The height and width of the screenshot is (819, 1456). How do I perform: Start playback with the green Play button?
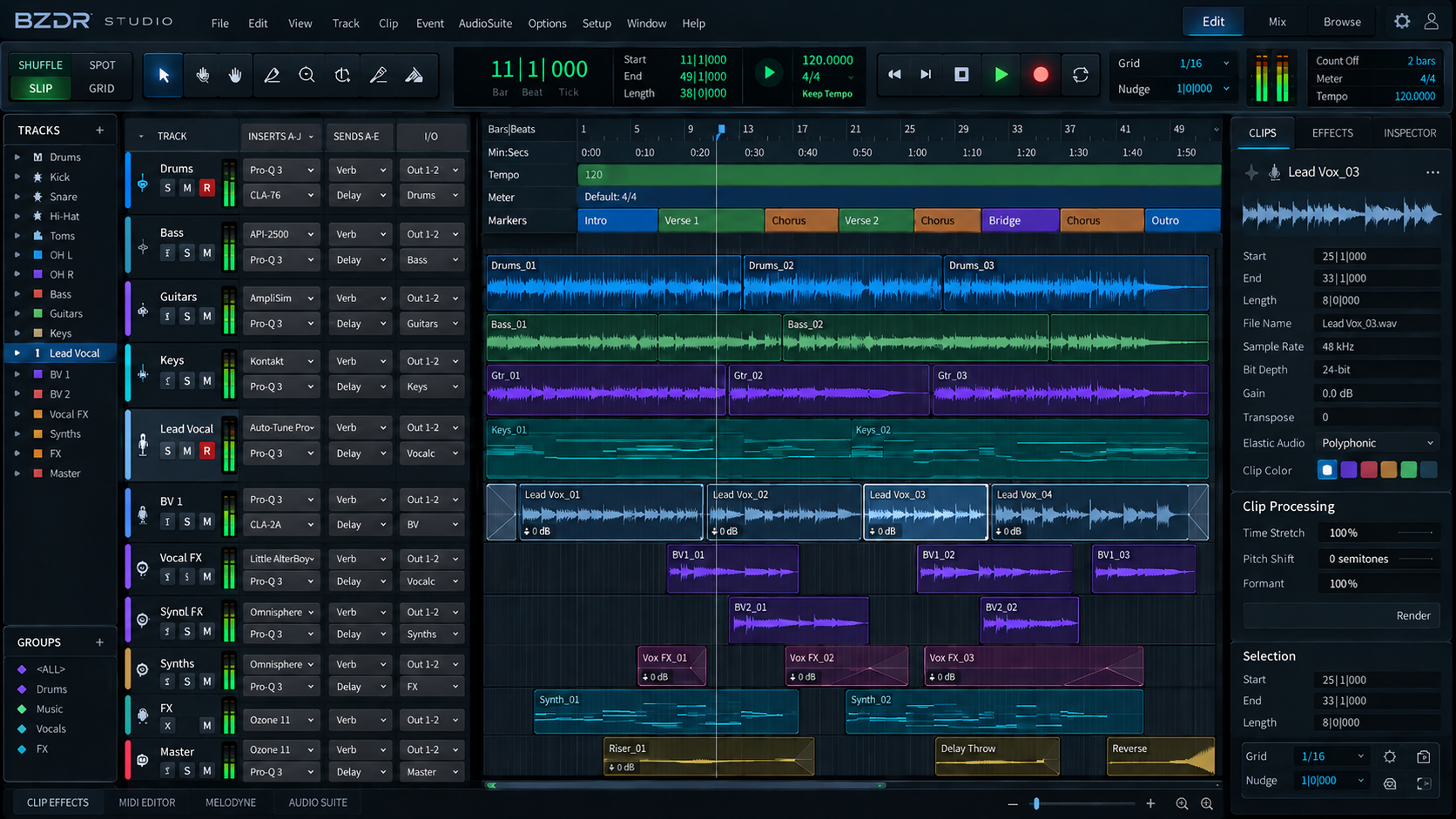(1001, 74)
